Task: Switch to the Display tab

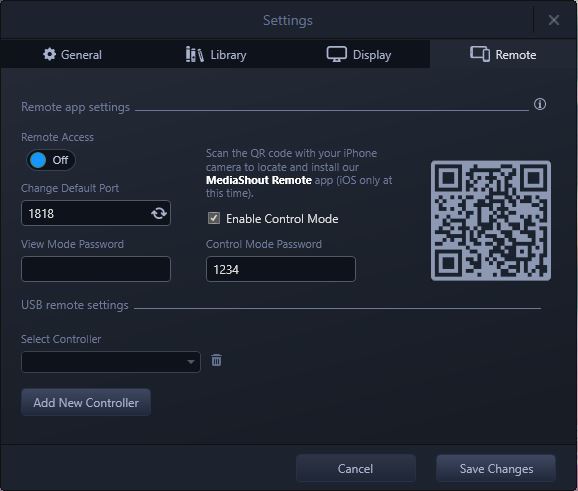Action: pyautogui.click(x=358, y=55)
